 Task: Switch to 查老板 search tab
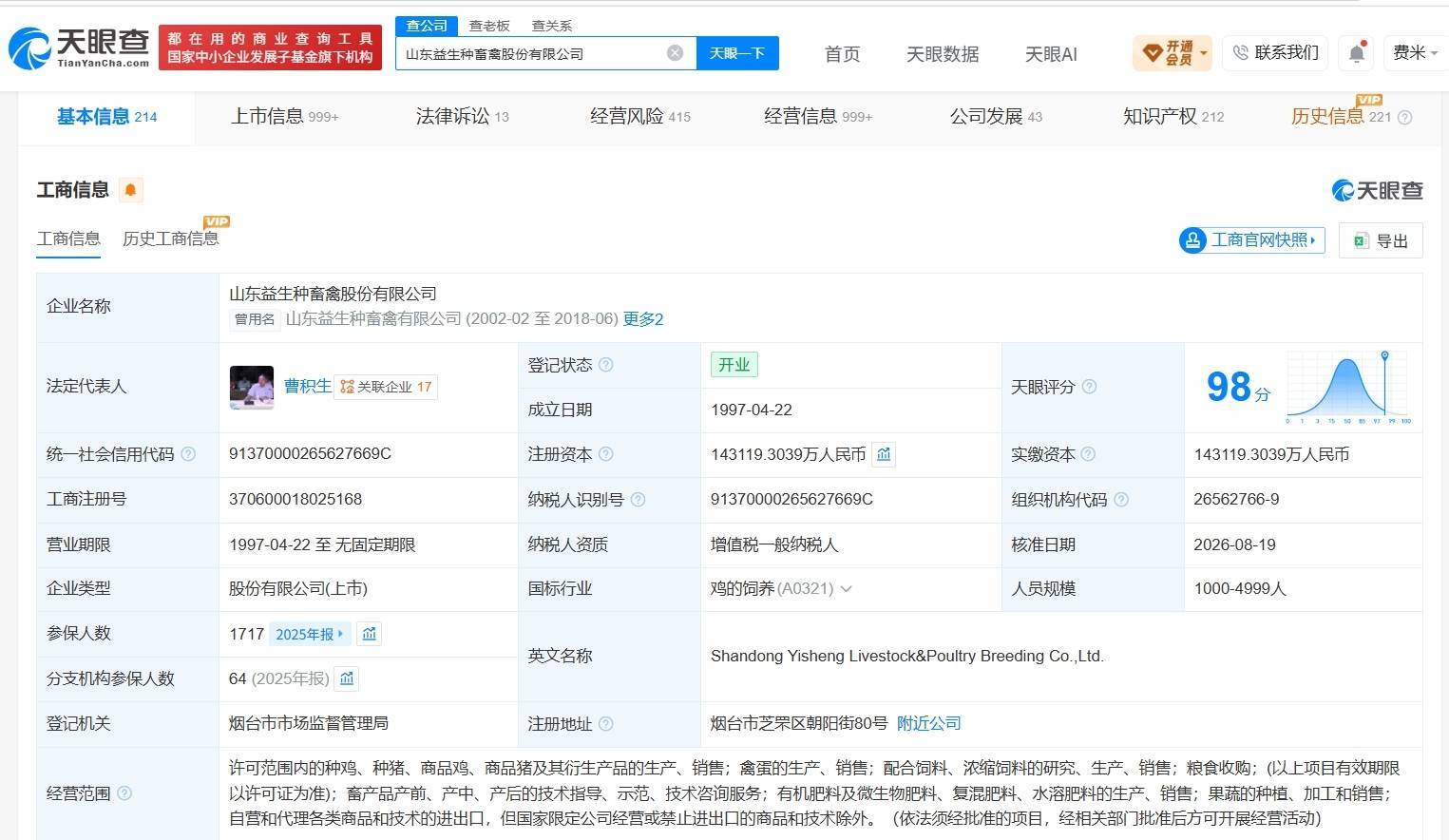pyautogui.click(x=489, y=26)
